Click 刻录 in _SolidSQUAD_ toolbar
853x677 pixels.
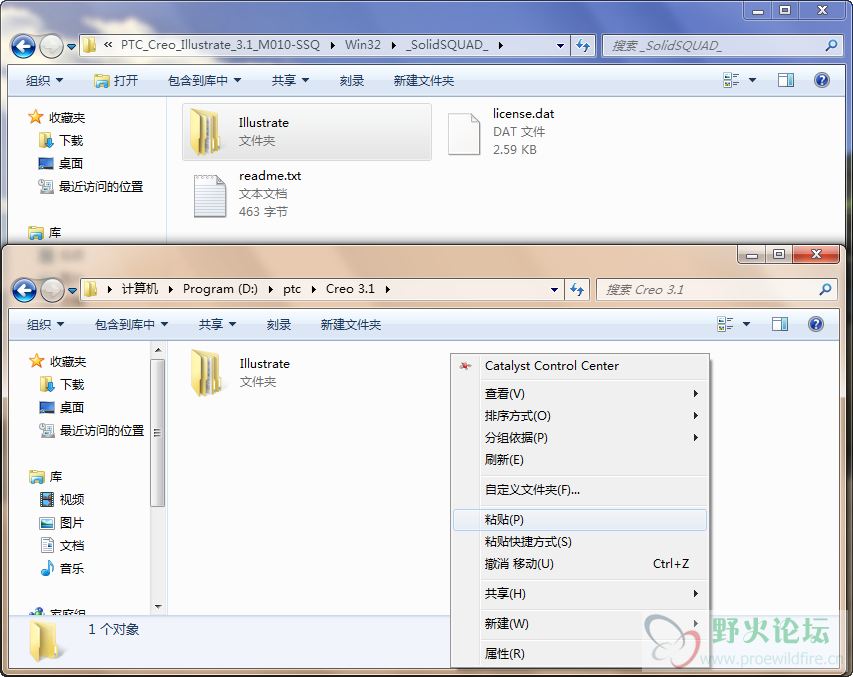pos(351,81)
